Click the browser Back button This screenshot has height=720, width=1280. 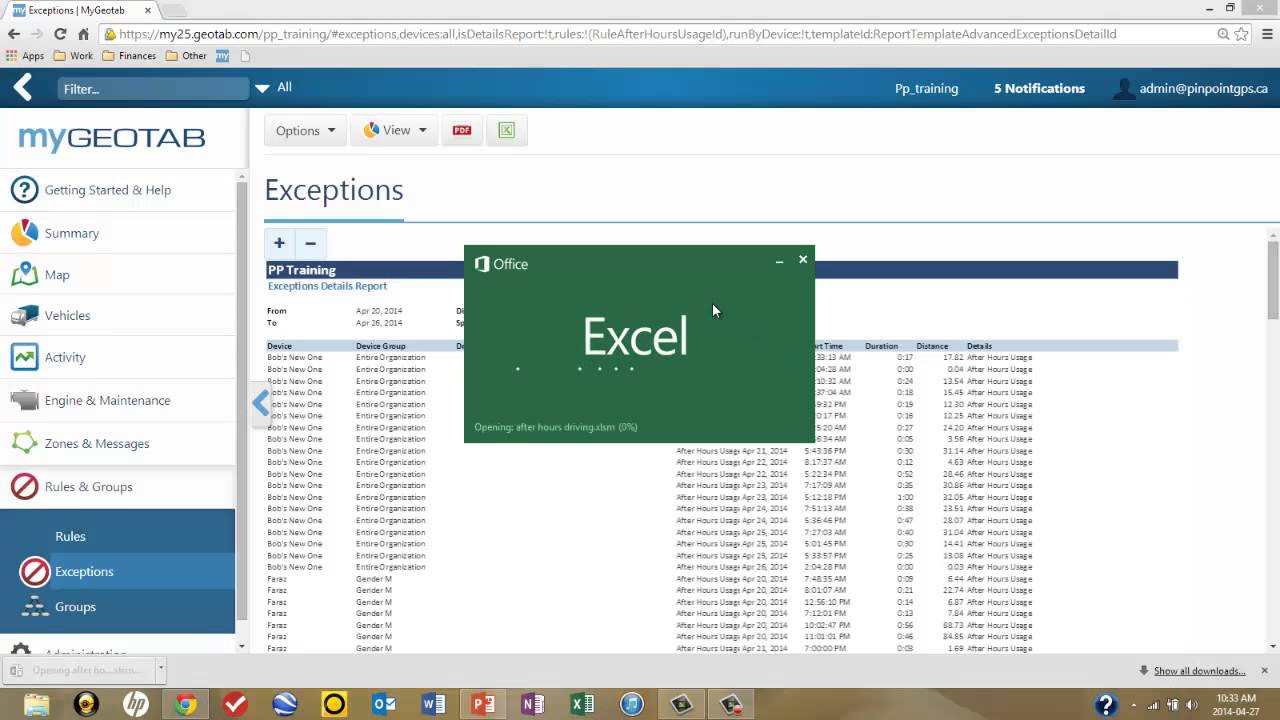13,34
